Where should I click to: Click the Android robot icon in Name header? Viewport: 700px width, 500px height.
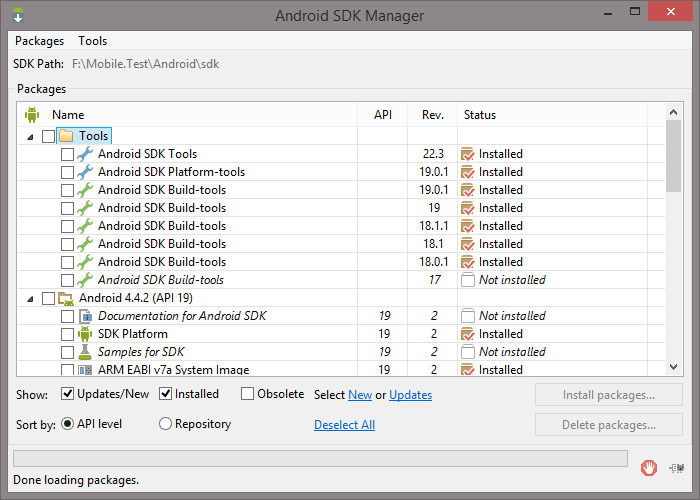(x=32, y=115)
